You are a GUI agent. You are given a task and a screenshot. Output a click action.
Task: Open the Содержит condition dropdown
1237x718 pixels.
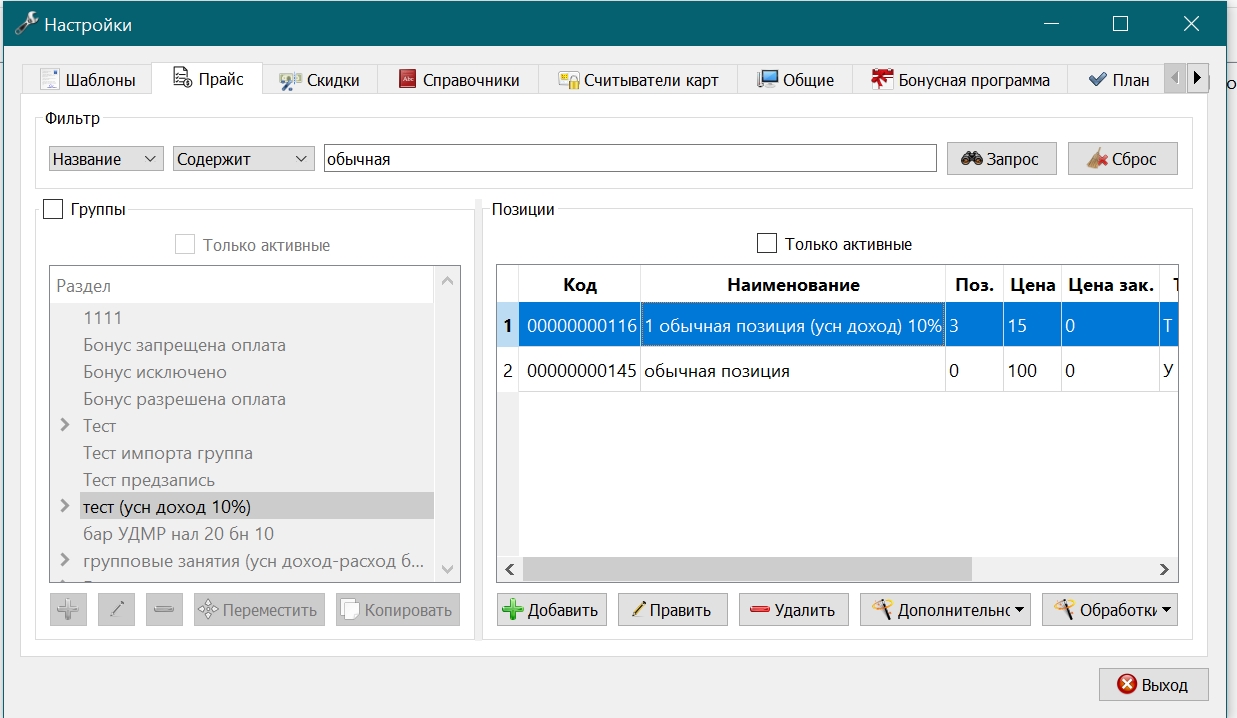click(x=244, y=159)
